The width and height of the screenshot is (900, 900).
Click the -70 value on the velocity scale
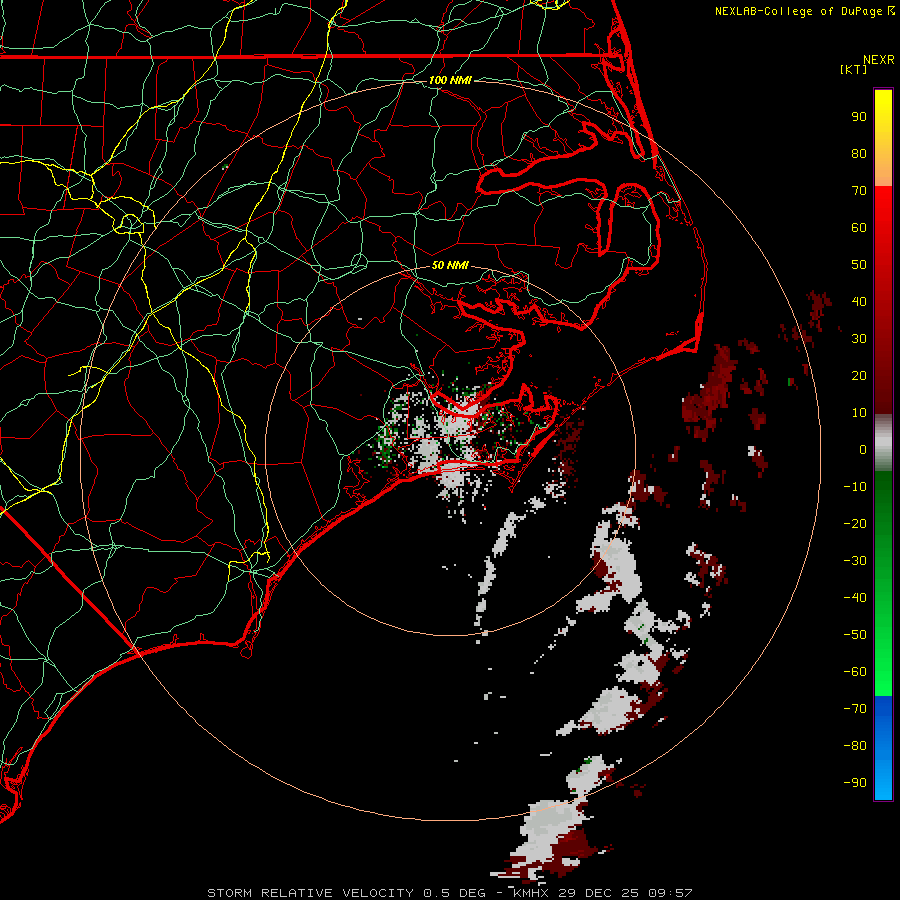click(x=855, y=709)
